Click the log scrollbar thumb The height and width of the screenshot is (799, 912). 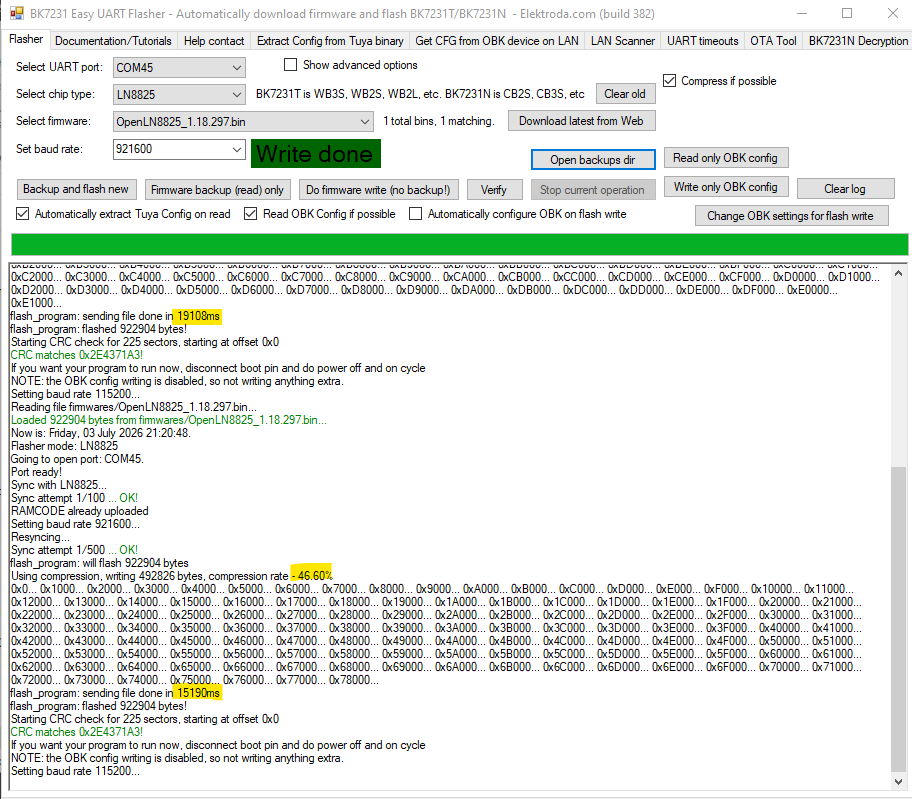click(x=899, y=620)
